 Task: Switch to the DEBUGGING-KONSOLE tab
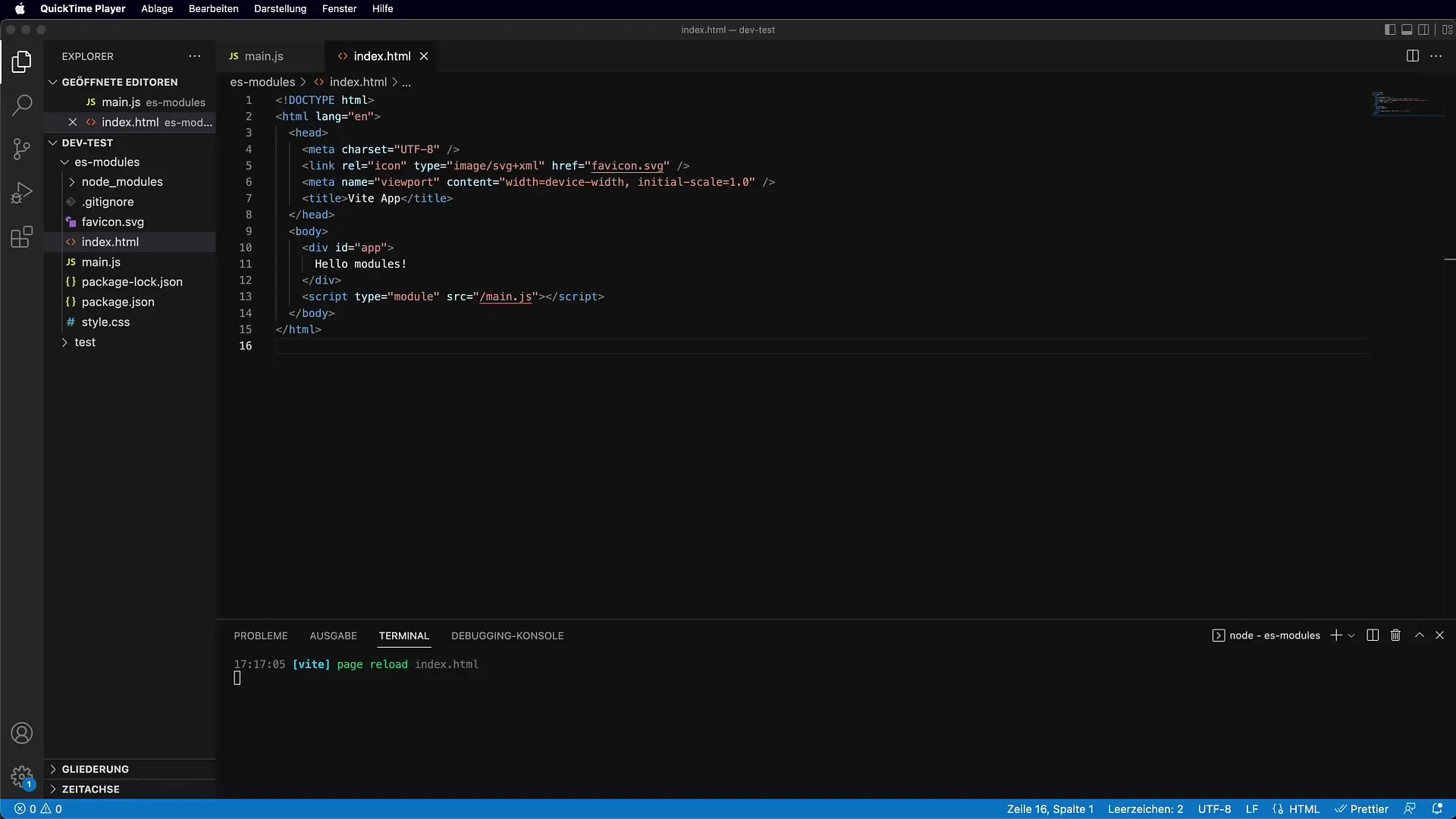(x=507, y=635)
